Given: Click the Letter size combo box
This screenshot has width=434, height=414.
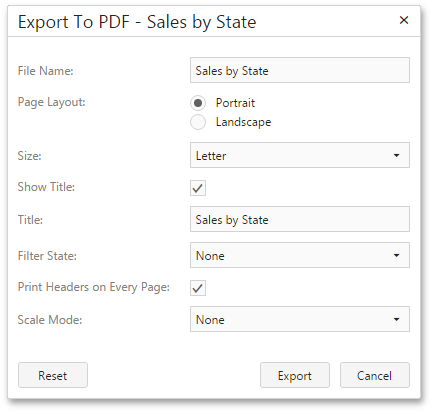Looking at the screenshot, I should 300,155.
